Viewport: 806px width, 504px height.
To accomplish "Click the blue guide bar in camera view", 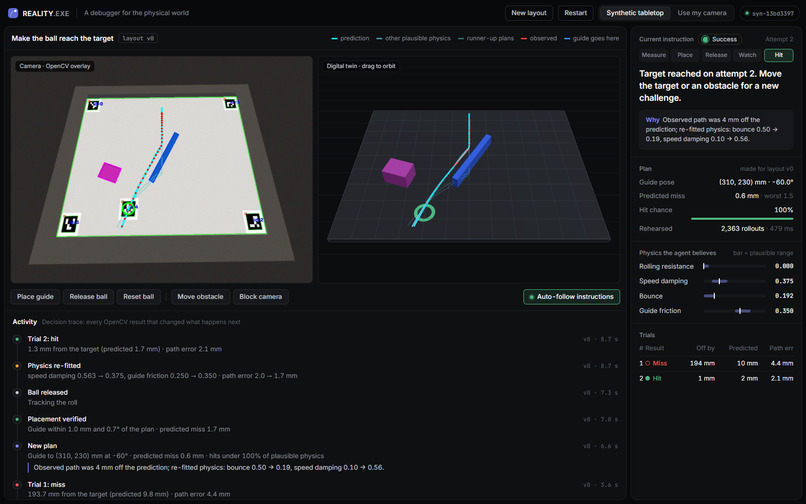I will pos(164,157).
